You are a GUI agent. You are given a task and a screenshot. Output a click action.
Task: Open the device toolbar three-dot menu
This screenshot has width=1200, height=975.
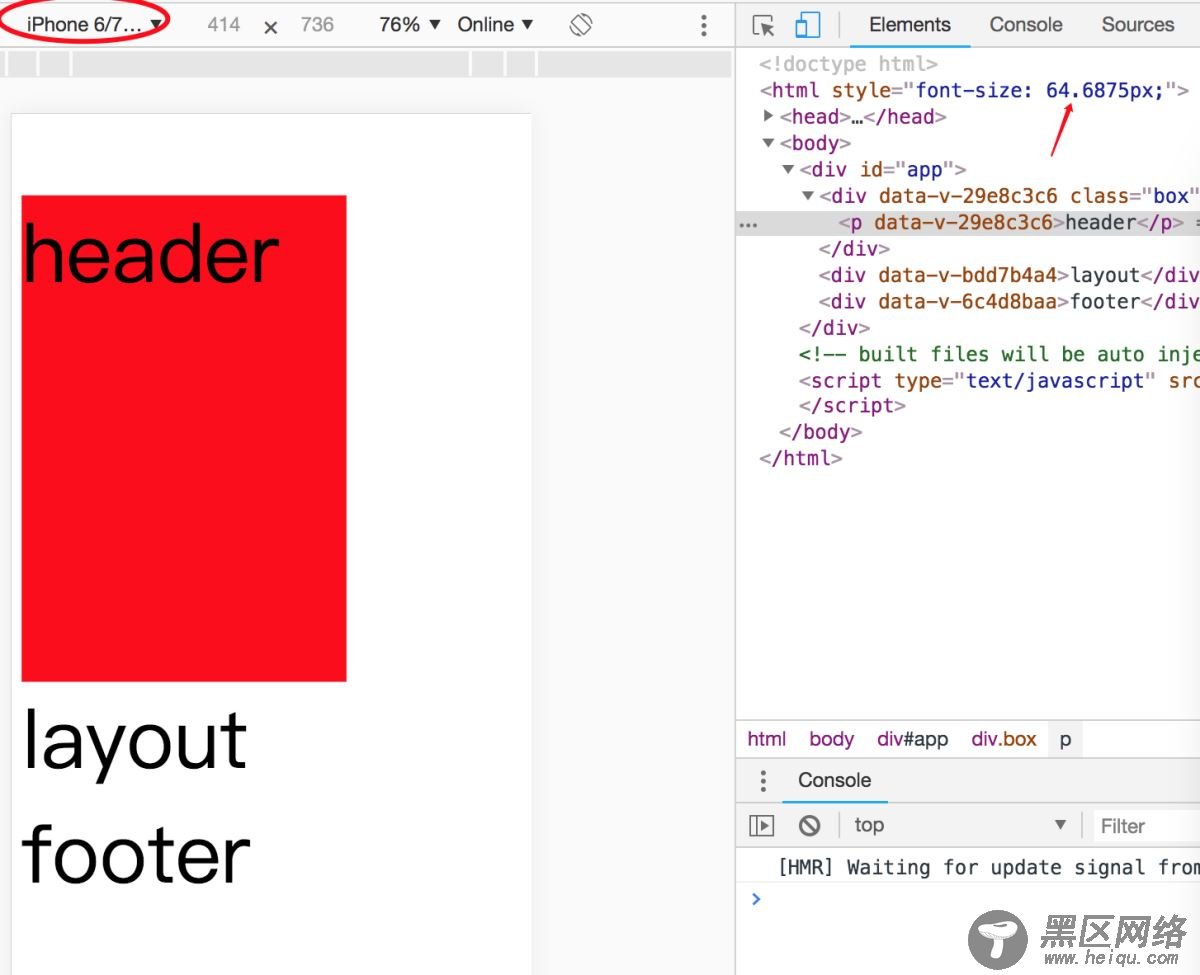pyautogui.click(x=704, y=25)
